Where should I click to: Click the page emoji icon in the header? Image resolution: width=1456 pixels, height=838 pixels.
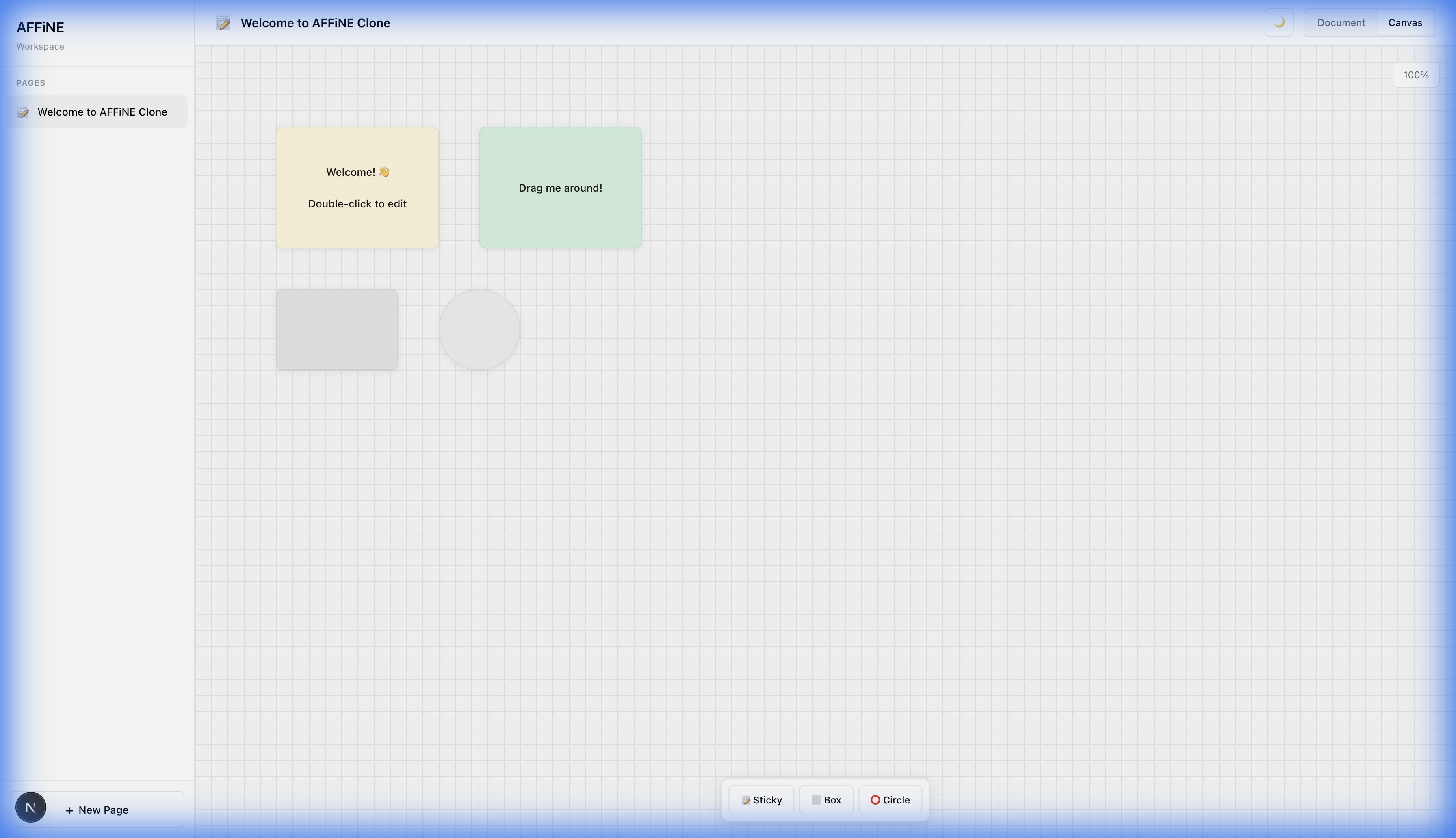pyautogui.click(x=223, y=23)
